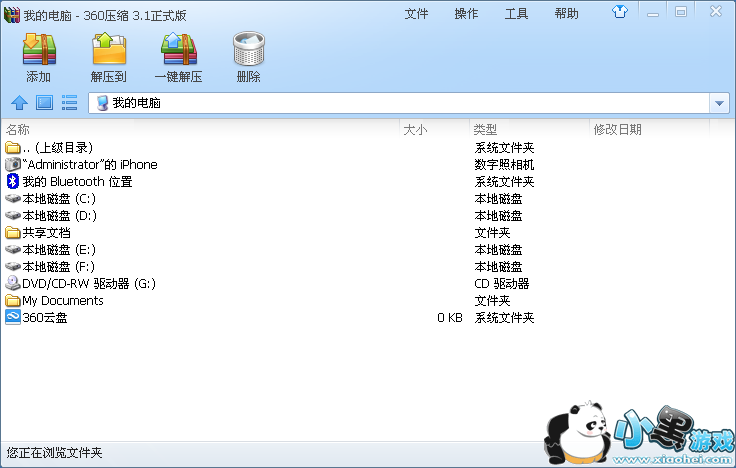Close the 360压缩 window
736x468 pixels.
[x=716, y=11]
